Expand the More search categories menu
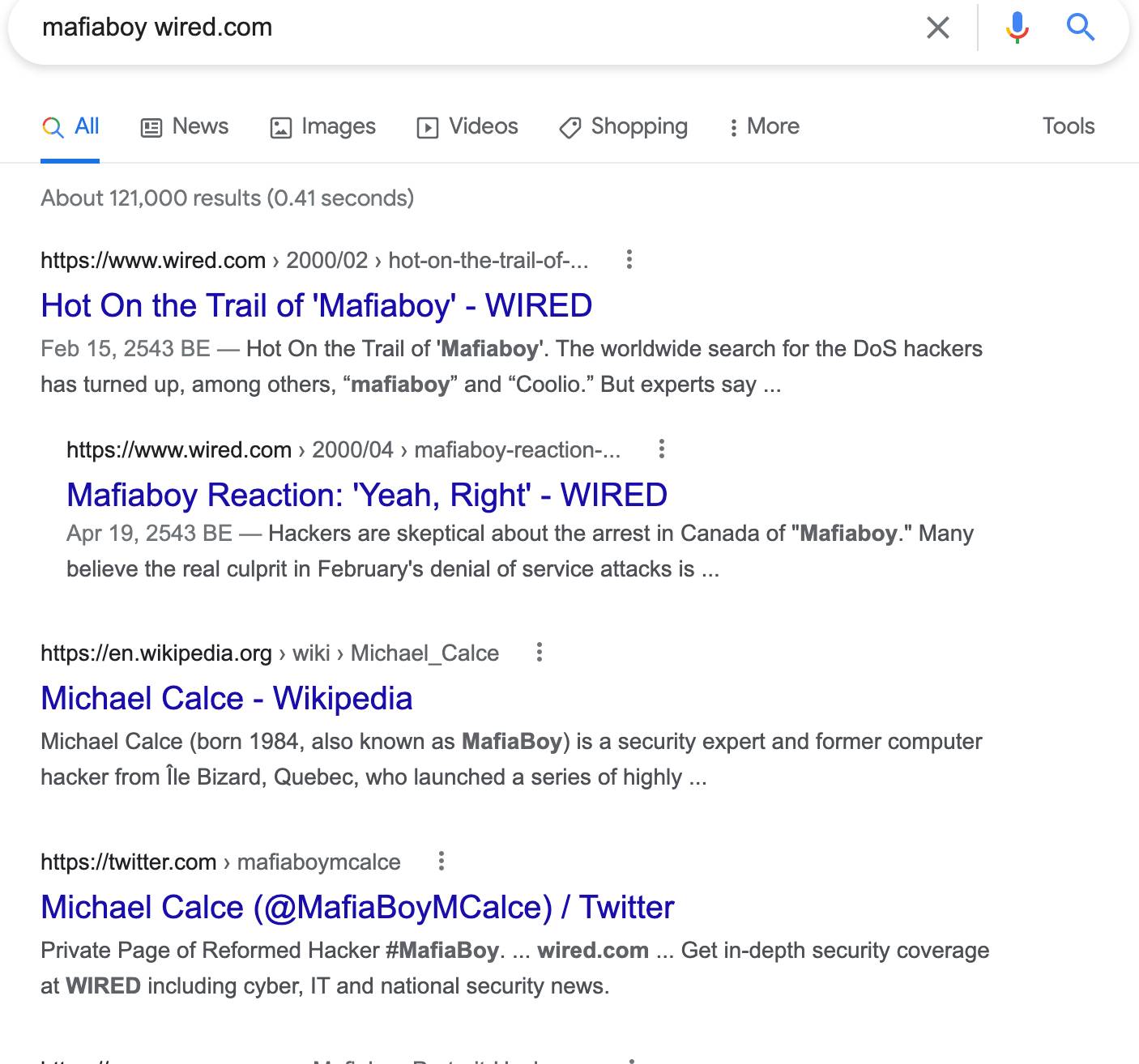1139x1064 pixels. tap(764, 127)
